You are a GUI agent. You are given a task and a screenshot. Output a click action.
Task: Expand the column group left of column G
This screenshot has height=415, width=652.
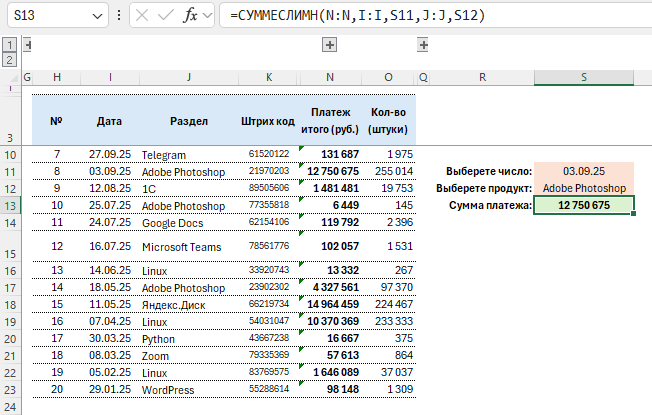(27, 45)
